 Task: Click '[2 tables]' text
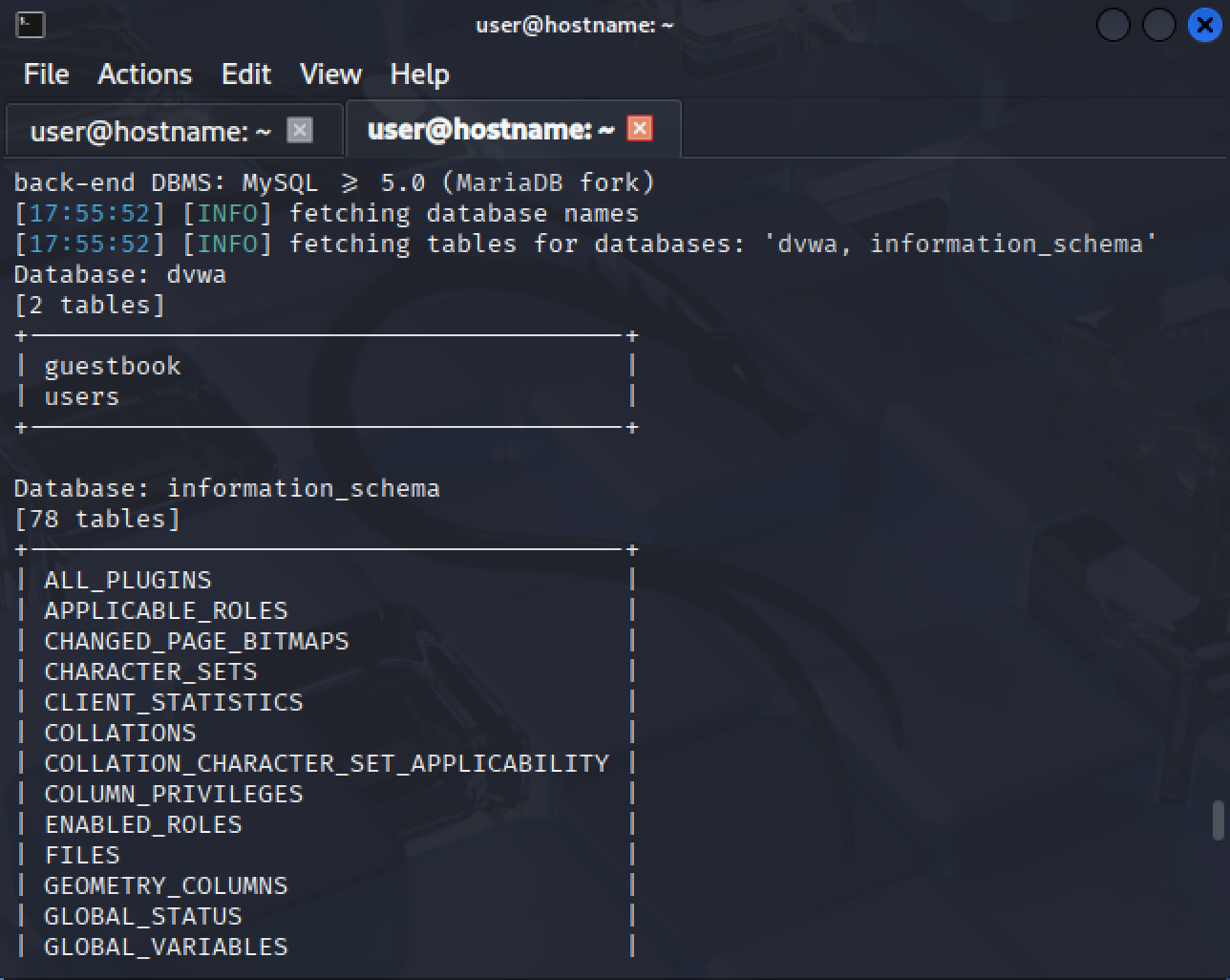click(x=90, y=305)
